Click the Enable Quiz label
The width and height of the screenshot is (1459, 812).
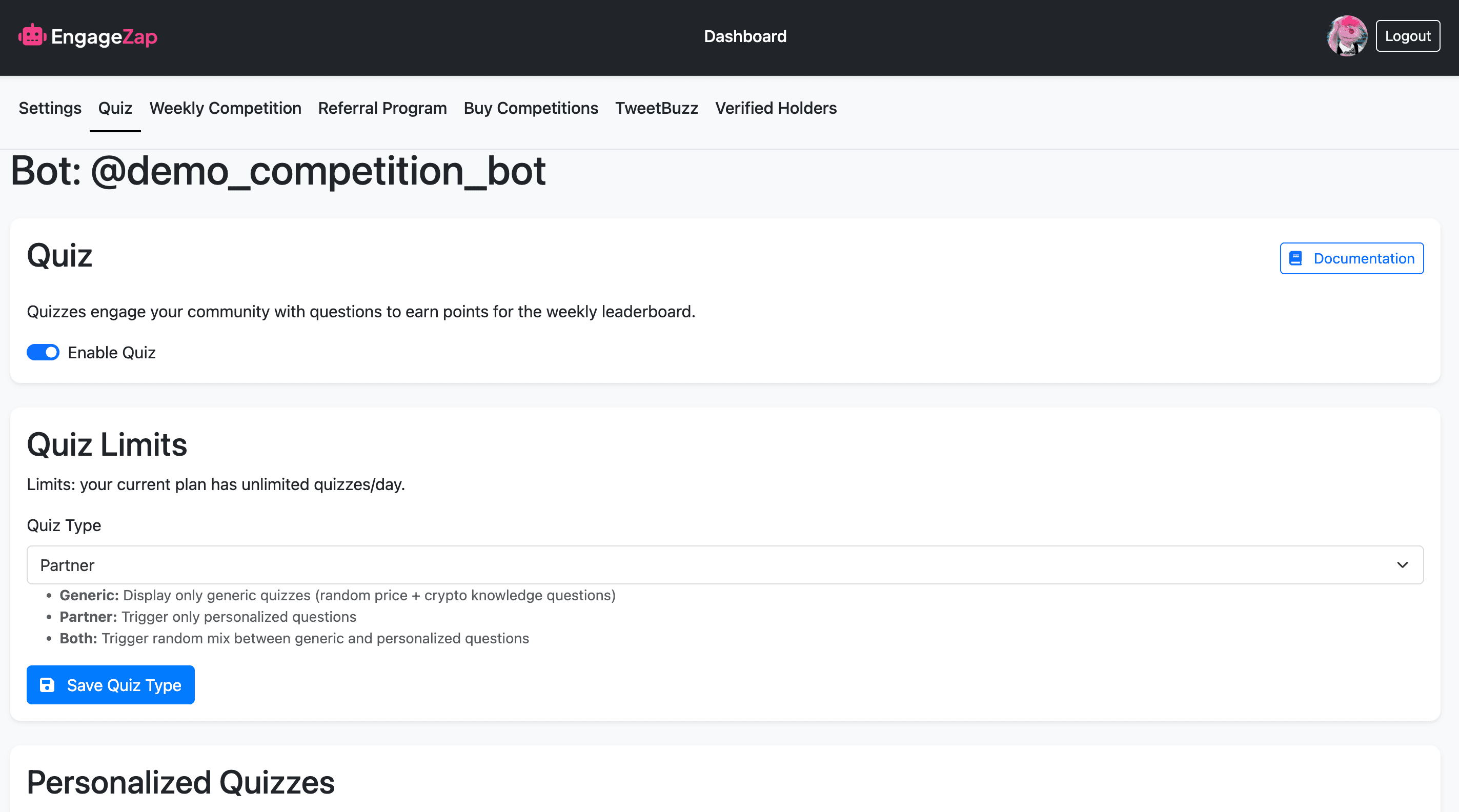point(112,353)
